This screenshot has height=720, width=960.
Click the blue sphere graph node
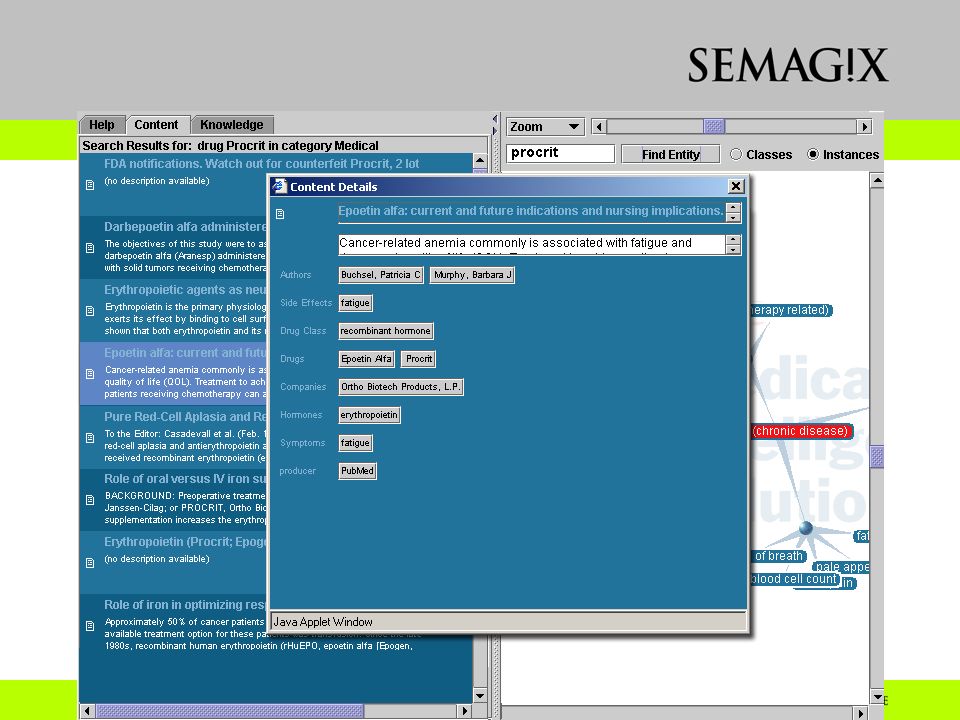pyautogui.click(x=806, y=528)
